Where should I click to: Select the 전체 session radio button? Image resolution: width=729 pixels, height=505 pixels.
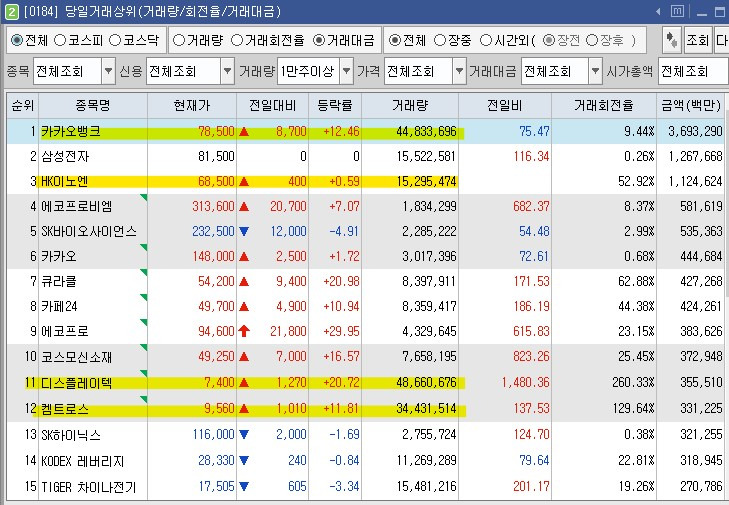(395, 40)
